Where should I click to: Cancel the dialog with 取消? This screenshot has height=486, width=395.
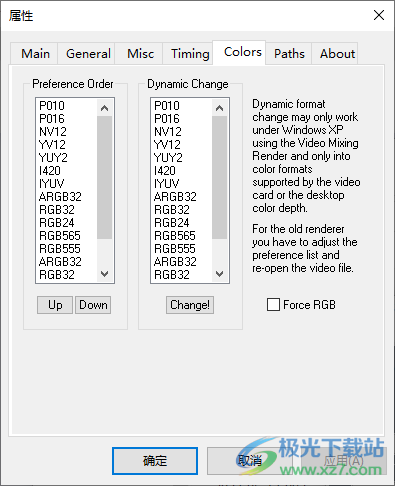pyautogui.click(x=250, y=461)
